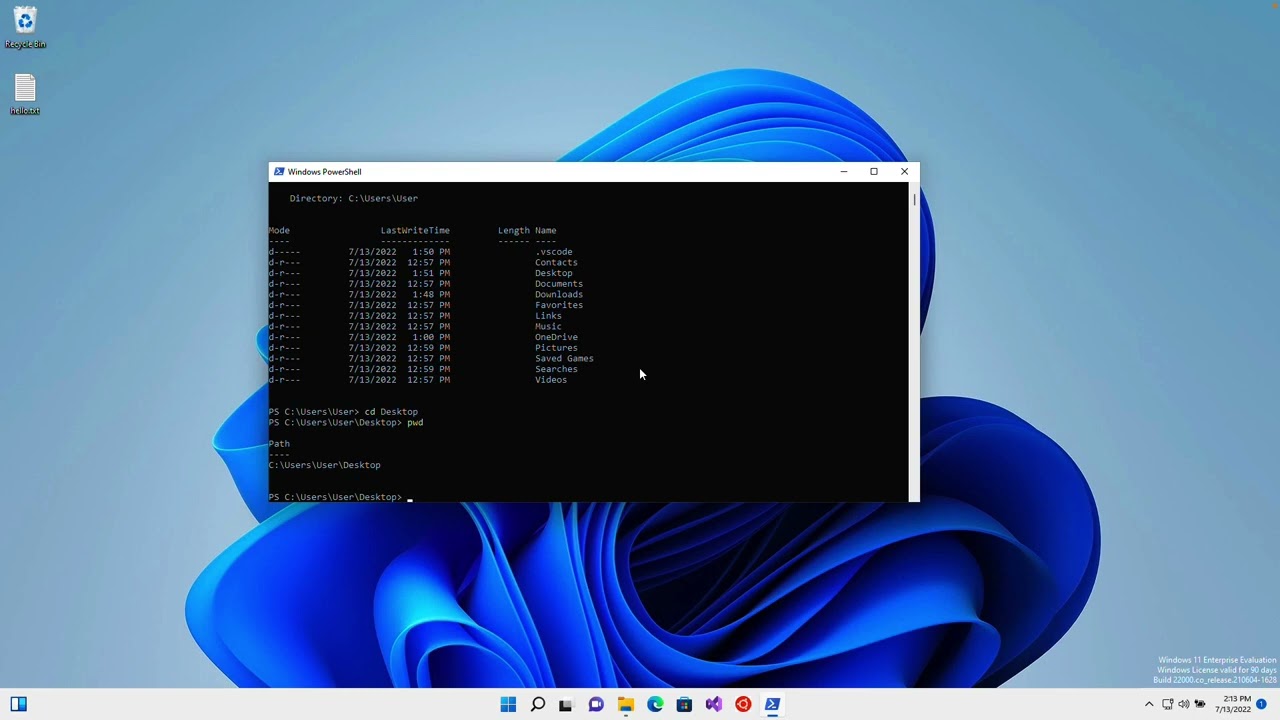Open taskbar Search magnifier
This screenshot has width=1280, height=720.
click(537, 704)
